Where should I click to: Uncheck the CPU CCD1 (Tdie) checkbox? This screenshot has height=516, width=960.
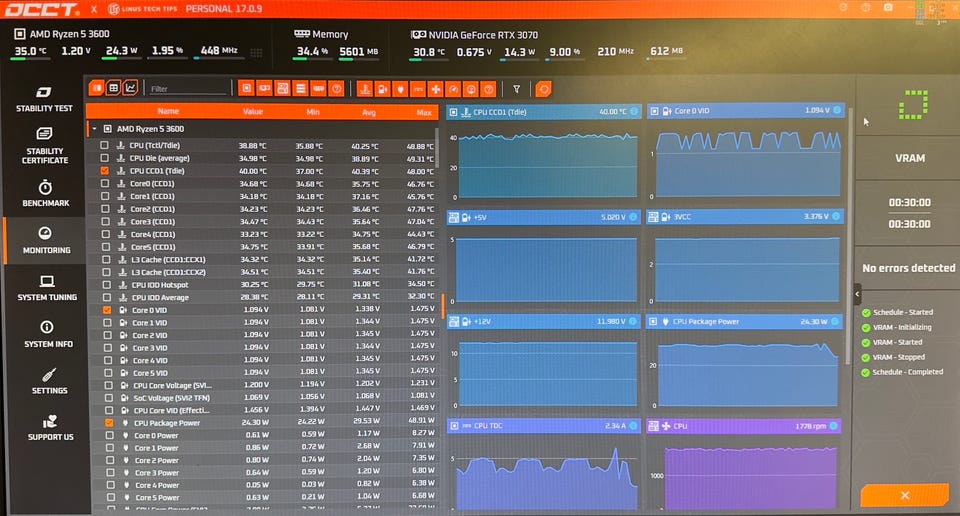point(105,171)
